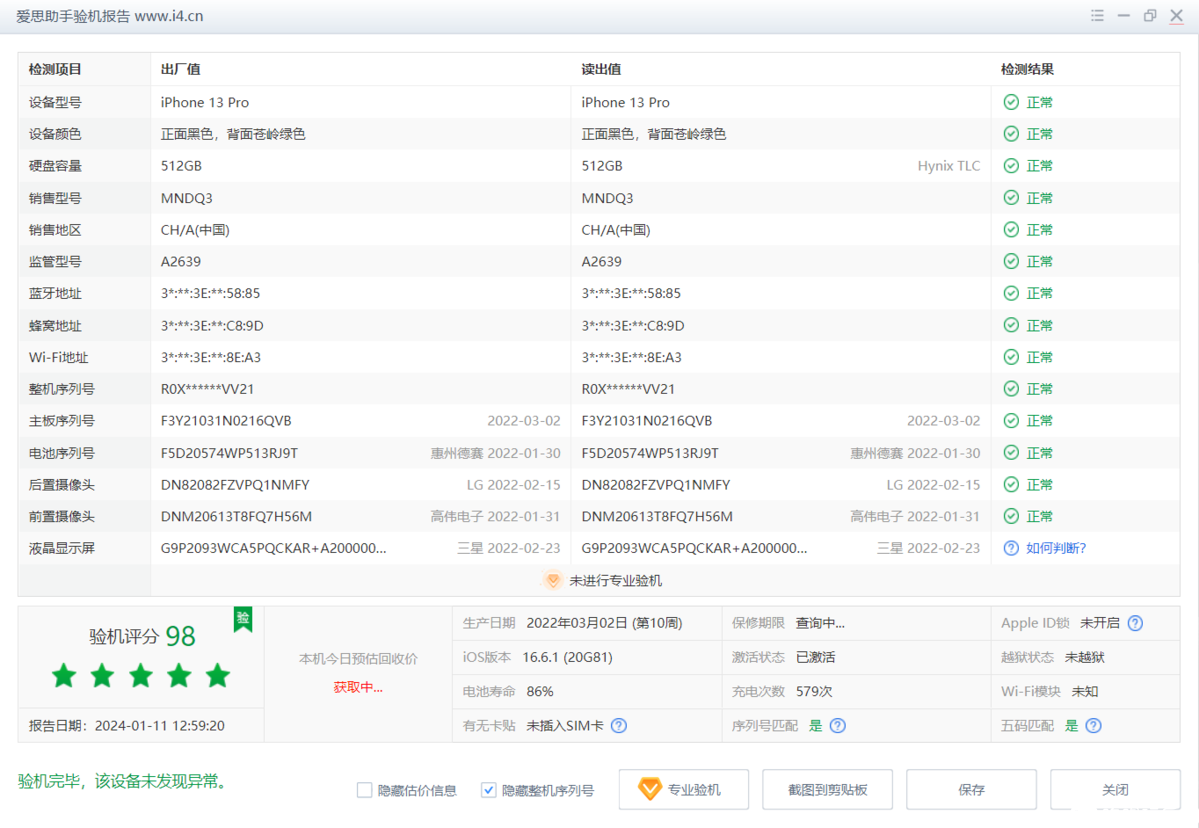
Task: Click the window title 爱思助手验机报告 www.i4.cn
Action: (109, 16)
